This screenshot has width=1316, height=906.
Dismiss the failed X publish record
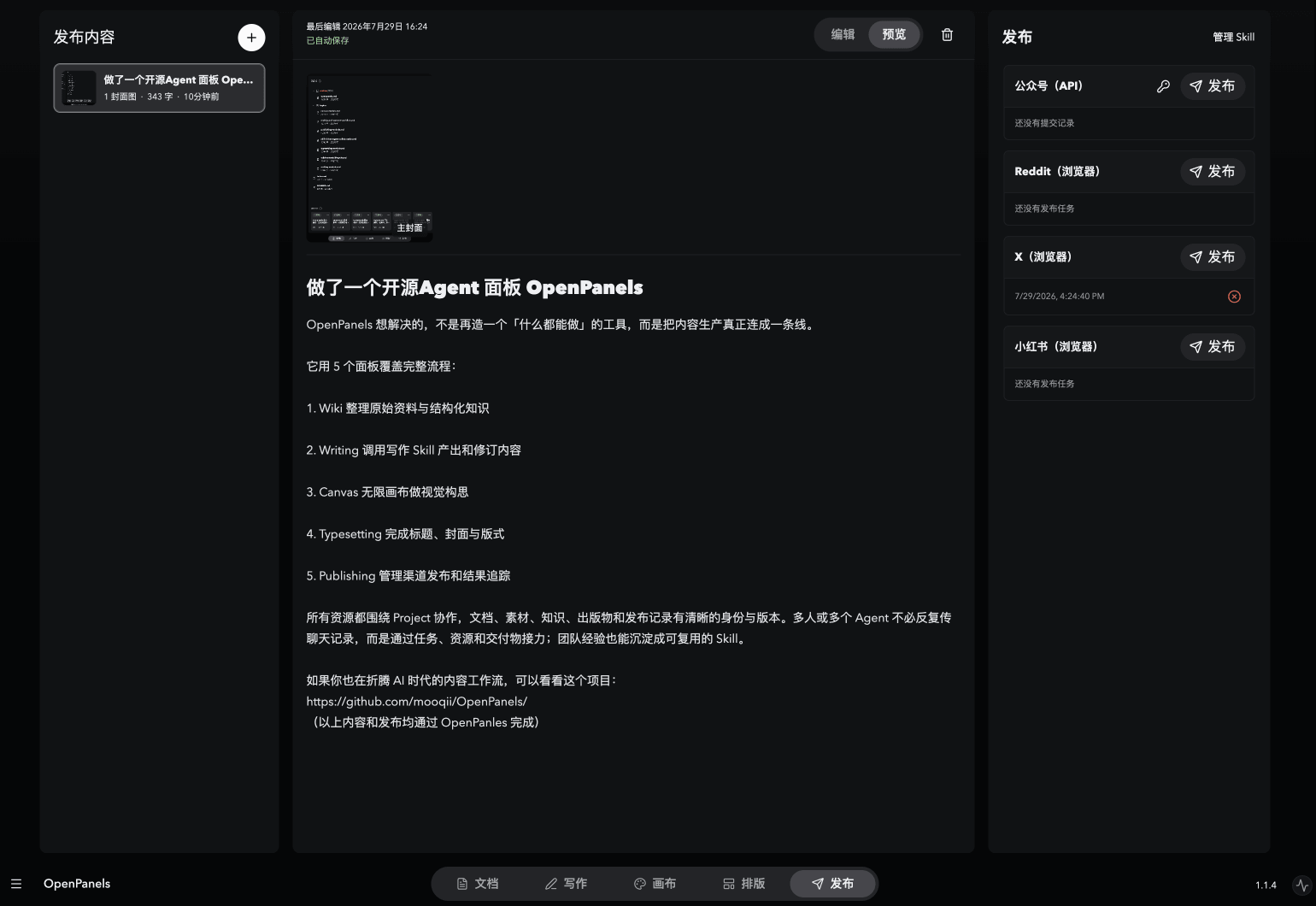[1234, 297]
